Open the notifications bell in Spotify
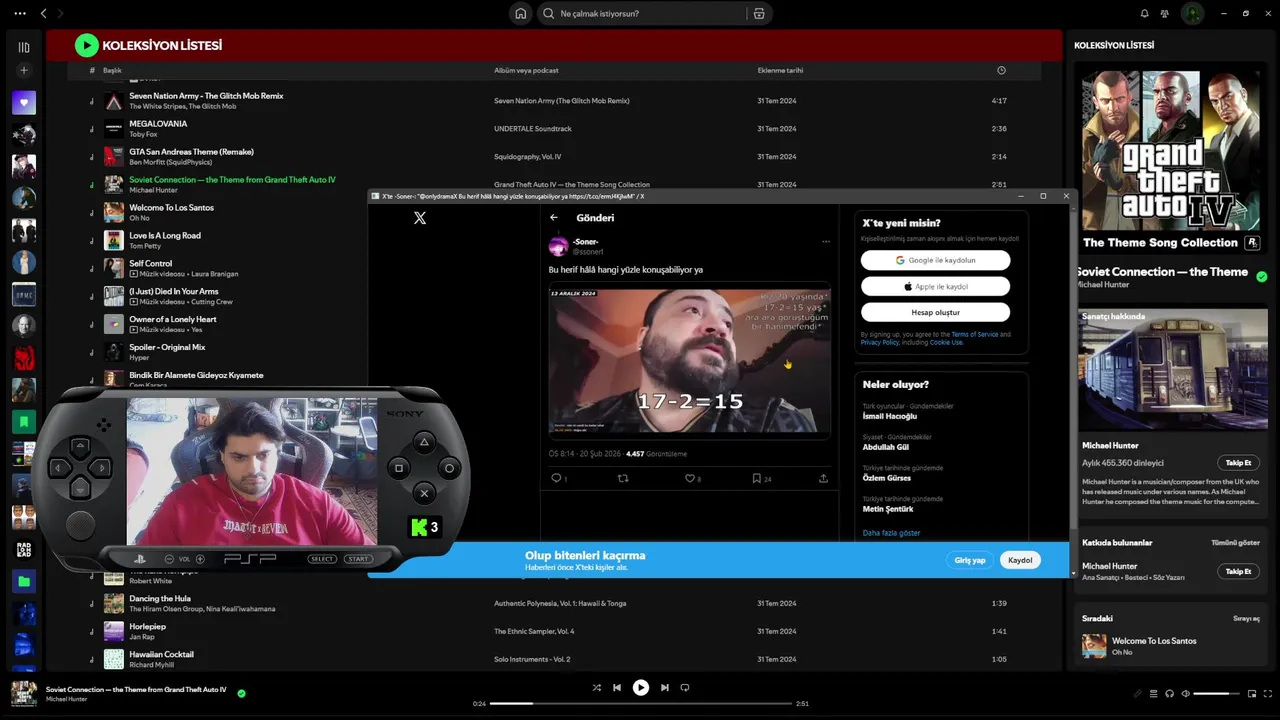The height and width of the screenshot is (720, 1280). (1144, 14)
